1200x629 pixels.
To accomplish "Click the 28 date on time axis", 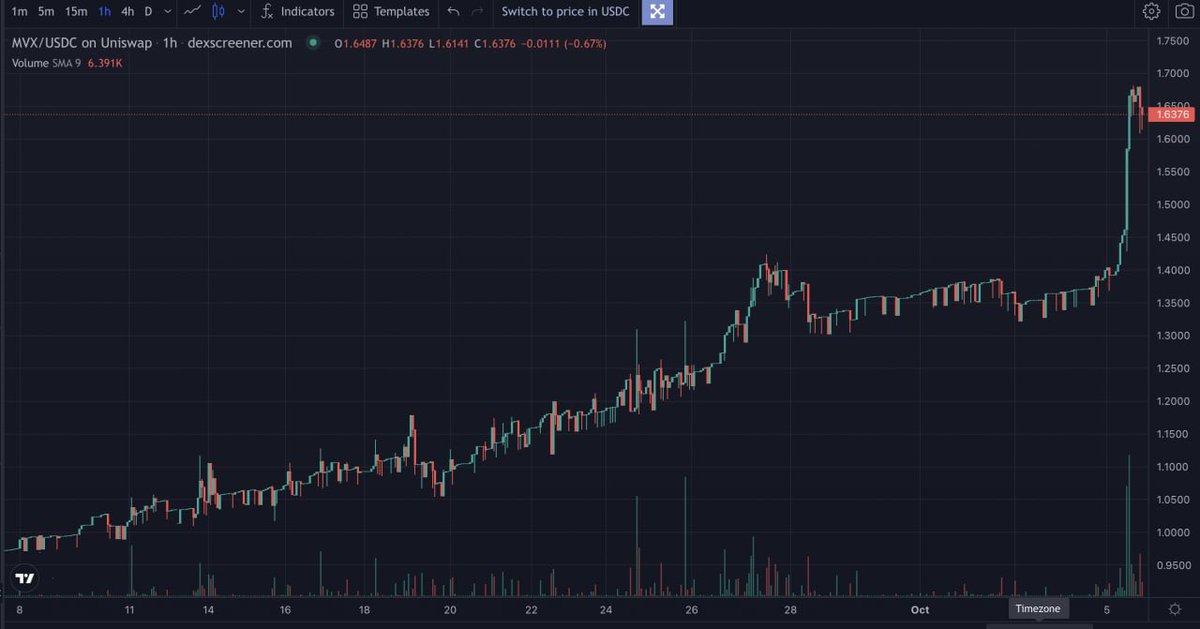I will 790,609.
